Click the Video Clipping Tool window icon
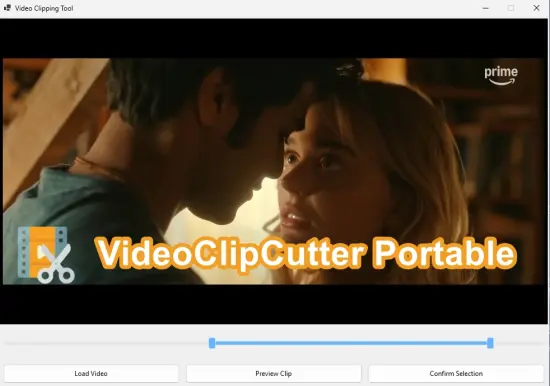 coord(7,8)
